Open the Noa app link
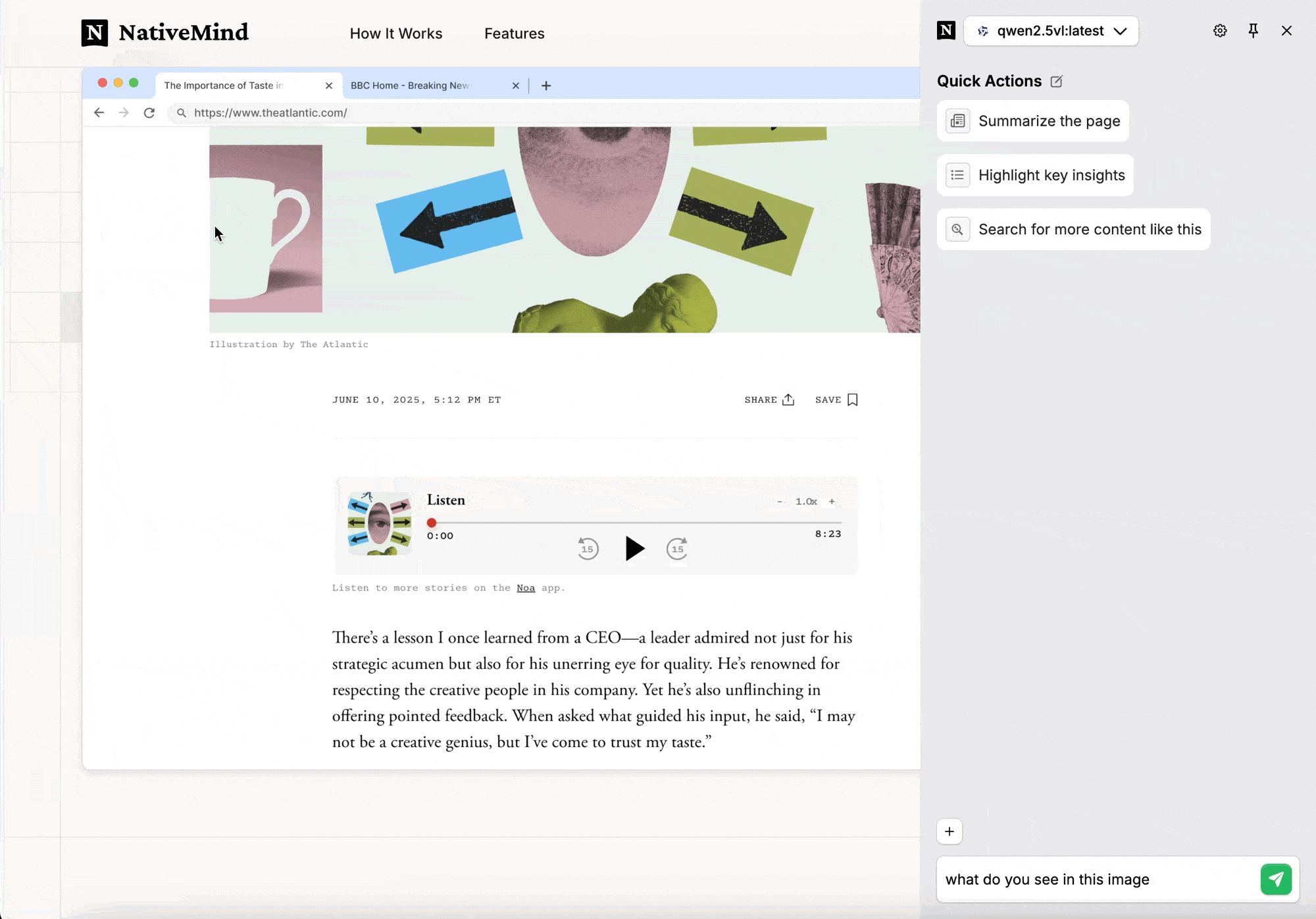 coord(525,588)
